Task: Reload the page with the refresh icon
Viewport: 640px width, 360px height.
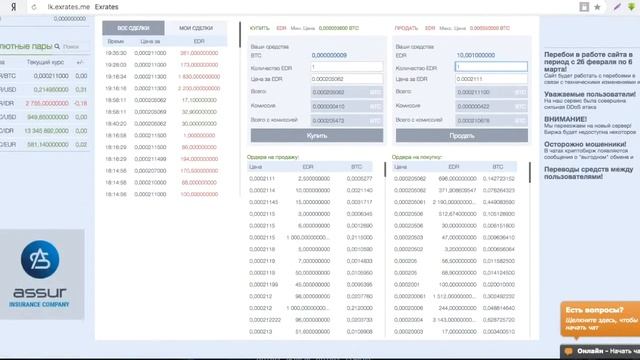Action: (x=34, y=7)
